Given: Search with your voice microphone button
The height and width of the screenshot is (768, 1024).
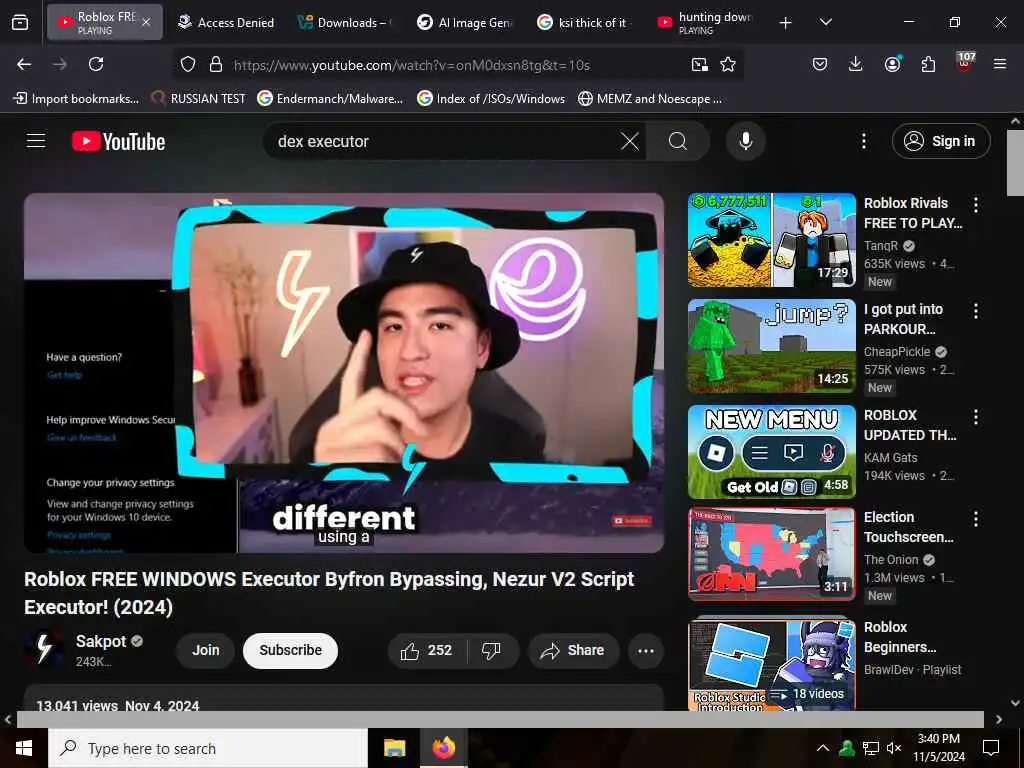Looking at the screenshot, I should 745,141.
